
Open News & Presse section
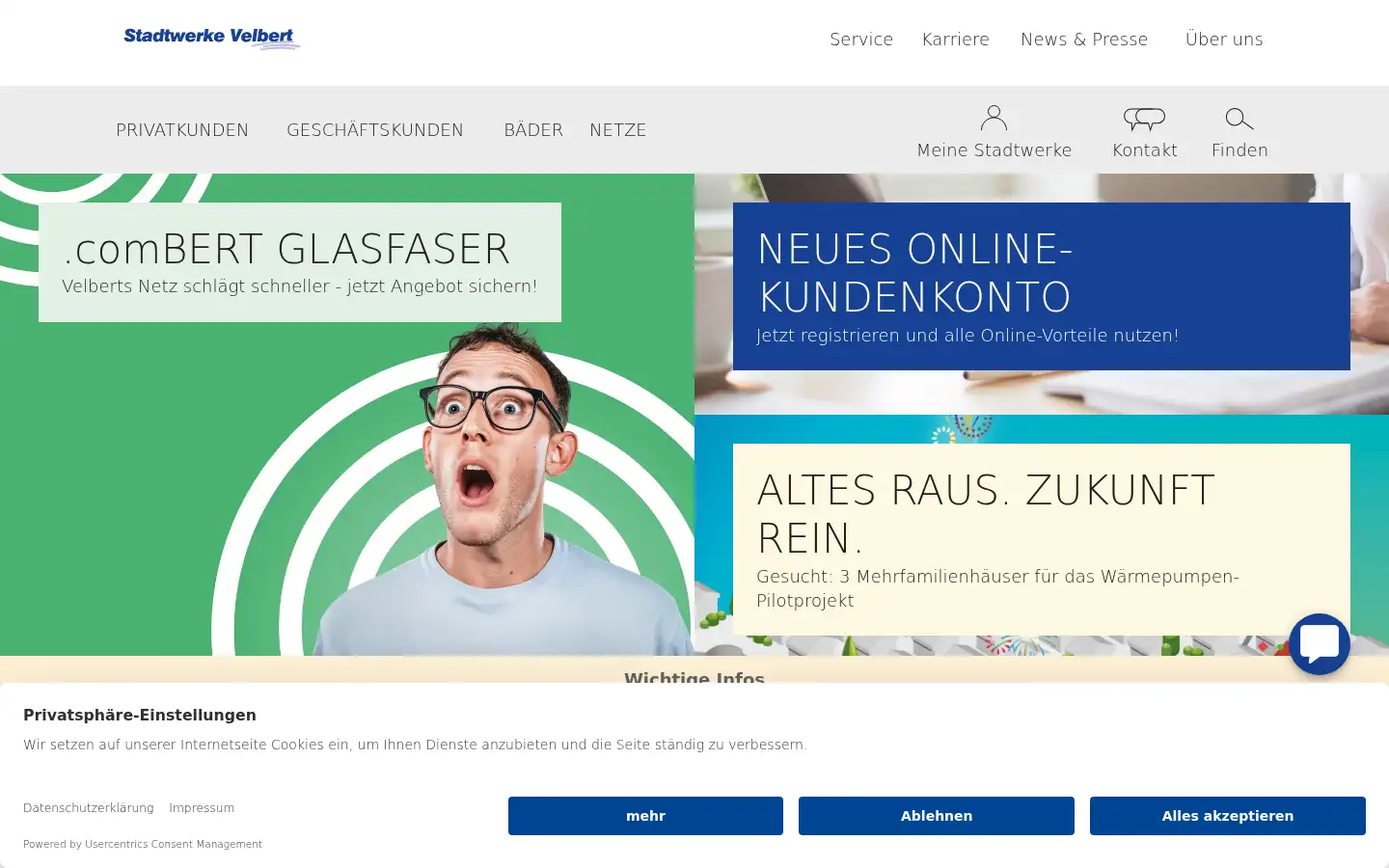[1084, 40]
